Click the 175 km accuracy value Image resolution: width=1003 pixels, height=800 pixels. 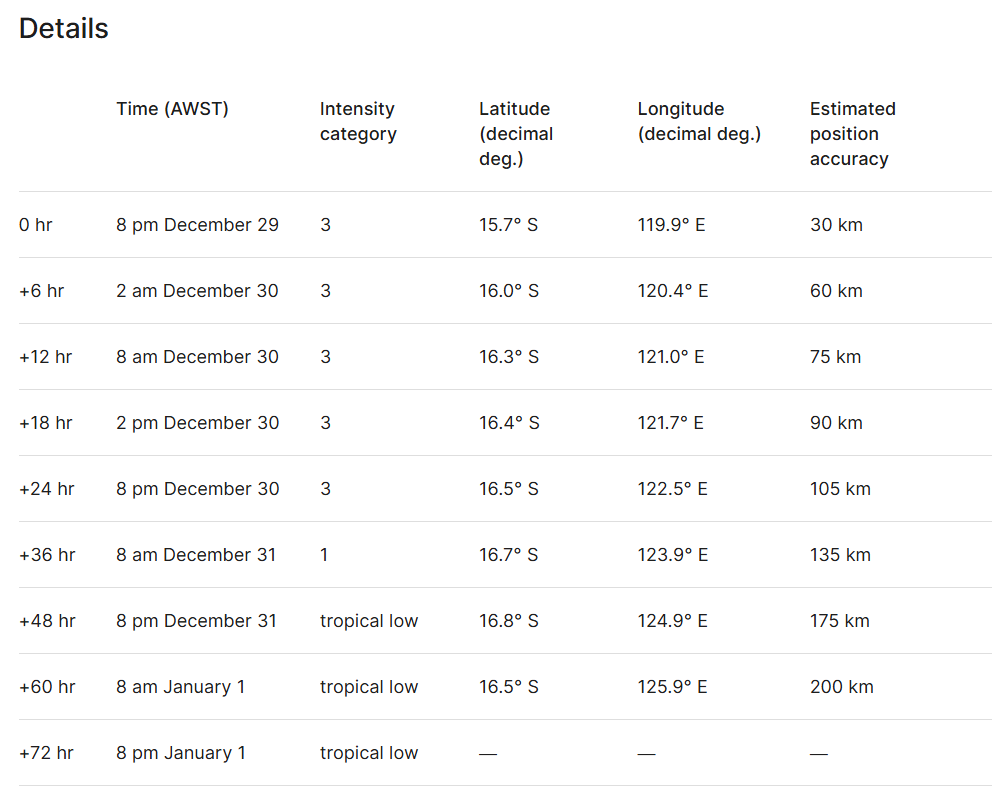pyautogui.click(x=839, y=621)
